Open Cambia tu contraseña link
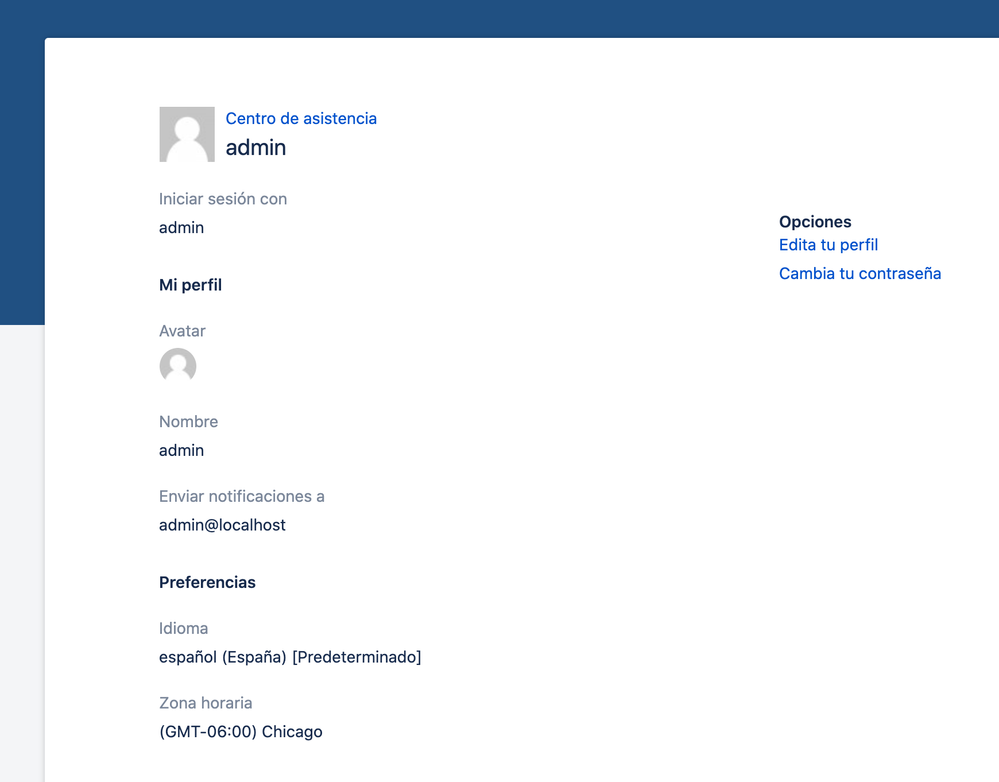999x782 pixels. (x=859, y=273)
